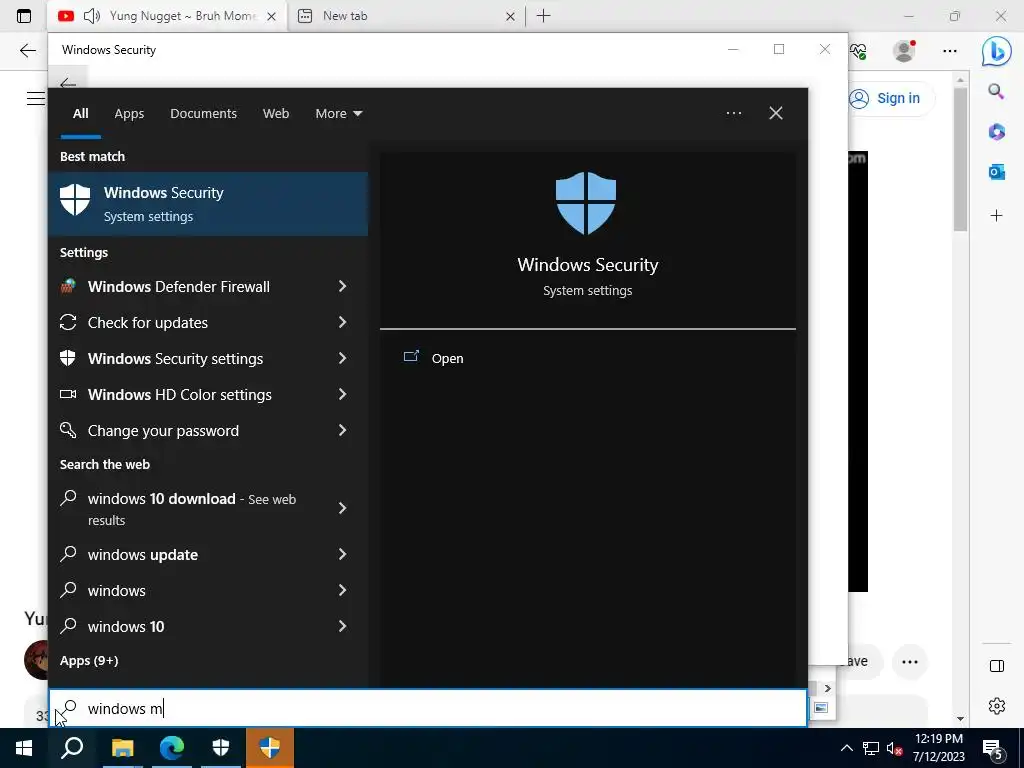Click the Edge tab actions menu icon
Viewport: 1024px width, 768px height.
(x=24, y=16)
